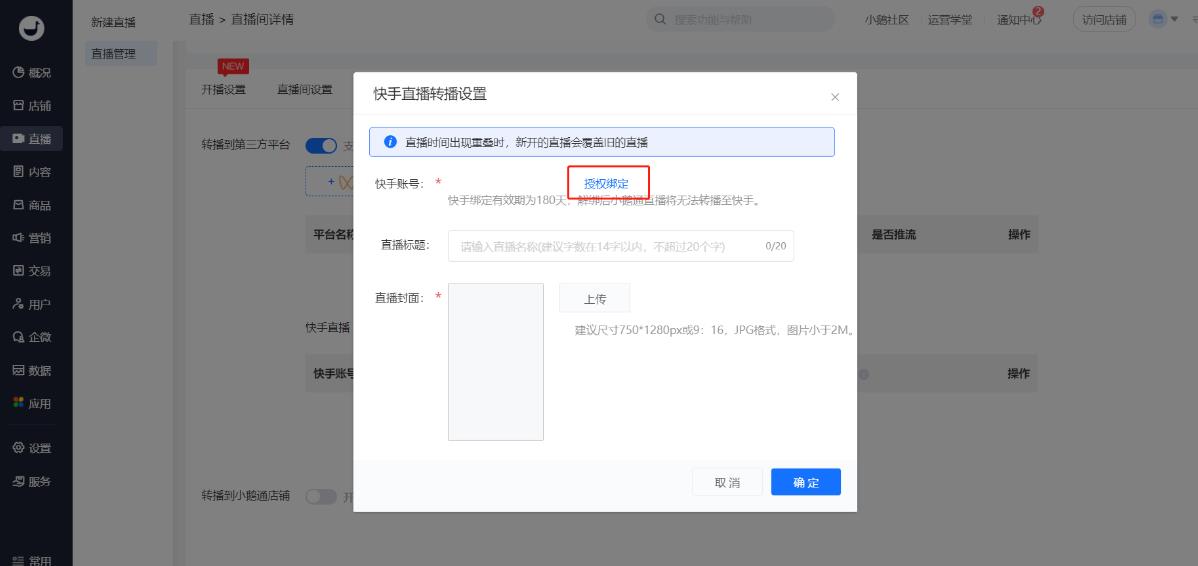Open the 常用 shortcuts item
Viewport: 1198px width, 566px height.
(x=32, y=561)
